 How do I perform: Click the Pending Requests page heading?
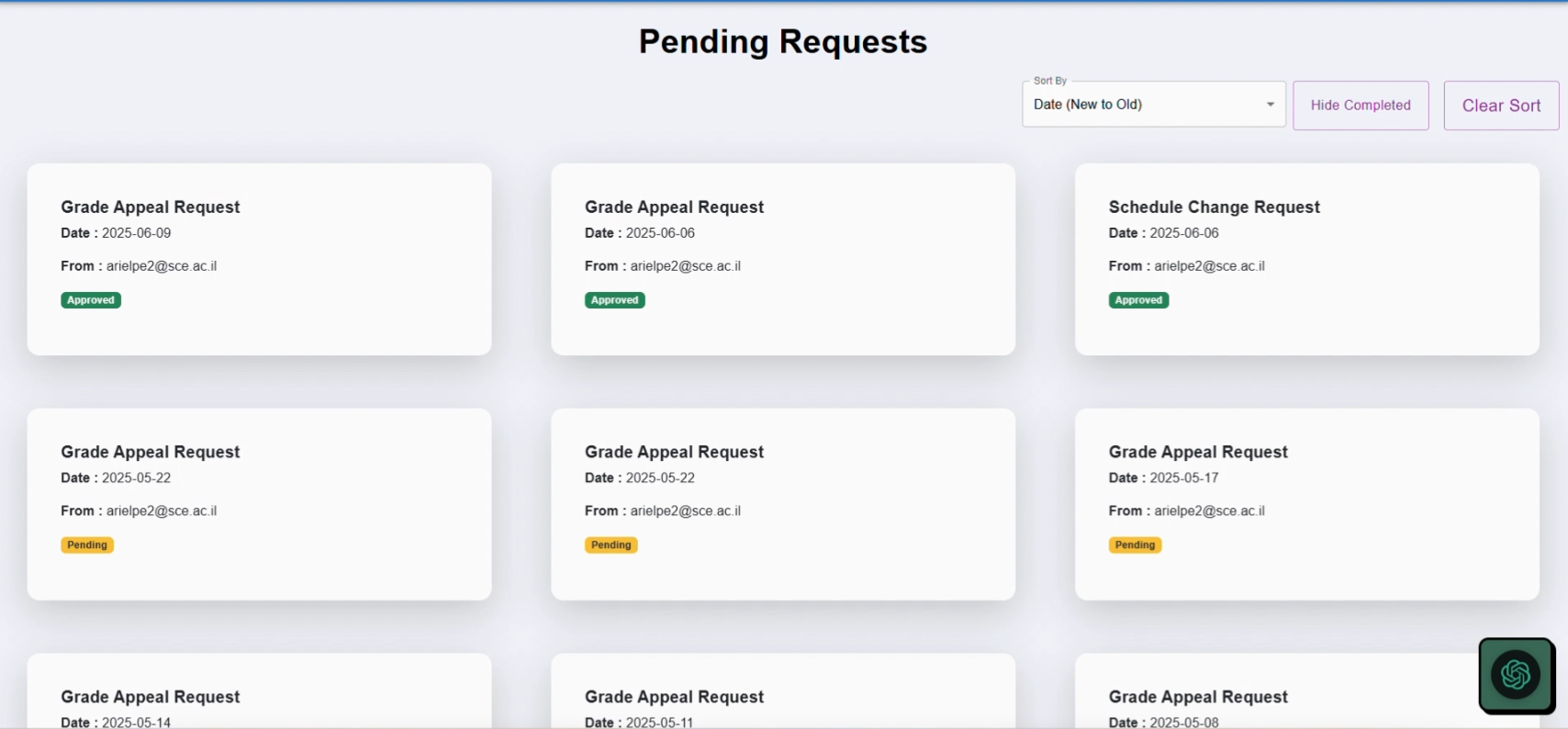point(782,42)
